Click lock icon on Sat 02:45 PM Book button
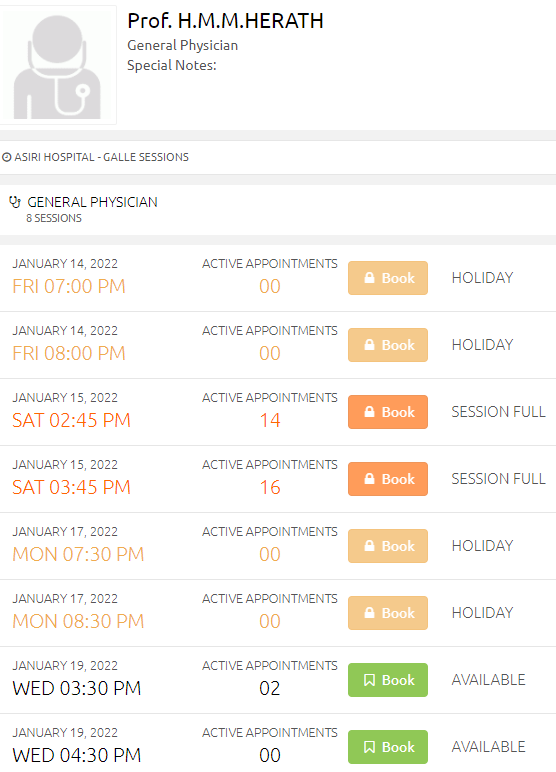The height and width of the screenshot is (772, 556). [369, 412]
